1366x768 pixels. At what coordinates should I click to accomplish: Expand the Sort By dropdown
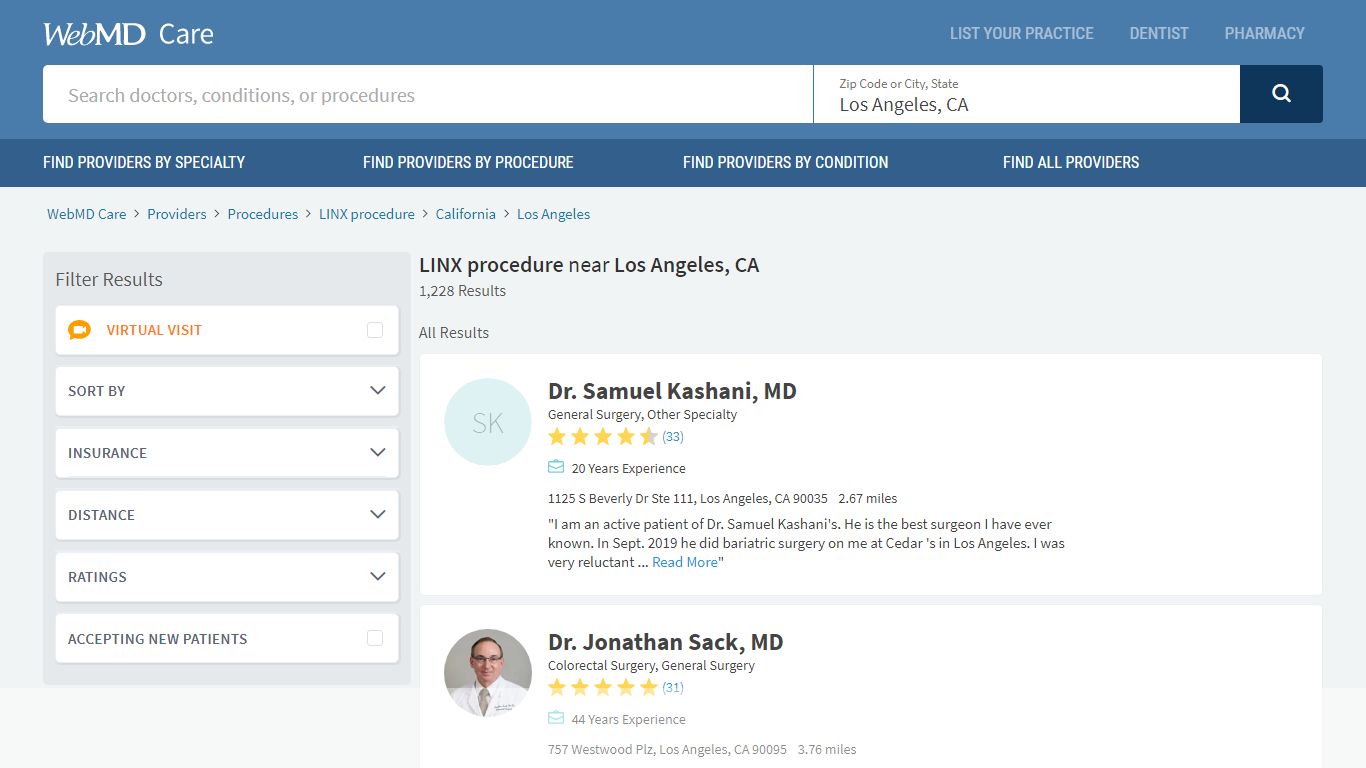pyautogui.click(x=227, y=391)
